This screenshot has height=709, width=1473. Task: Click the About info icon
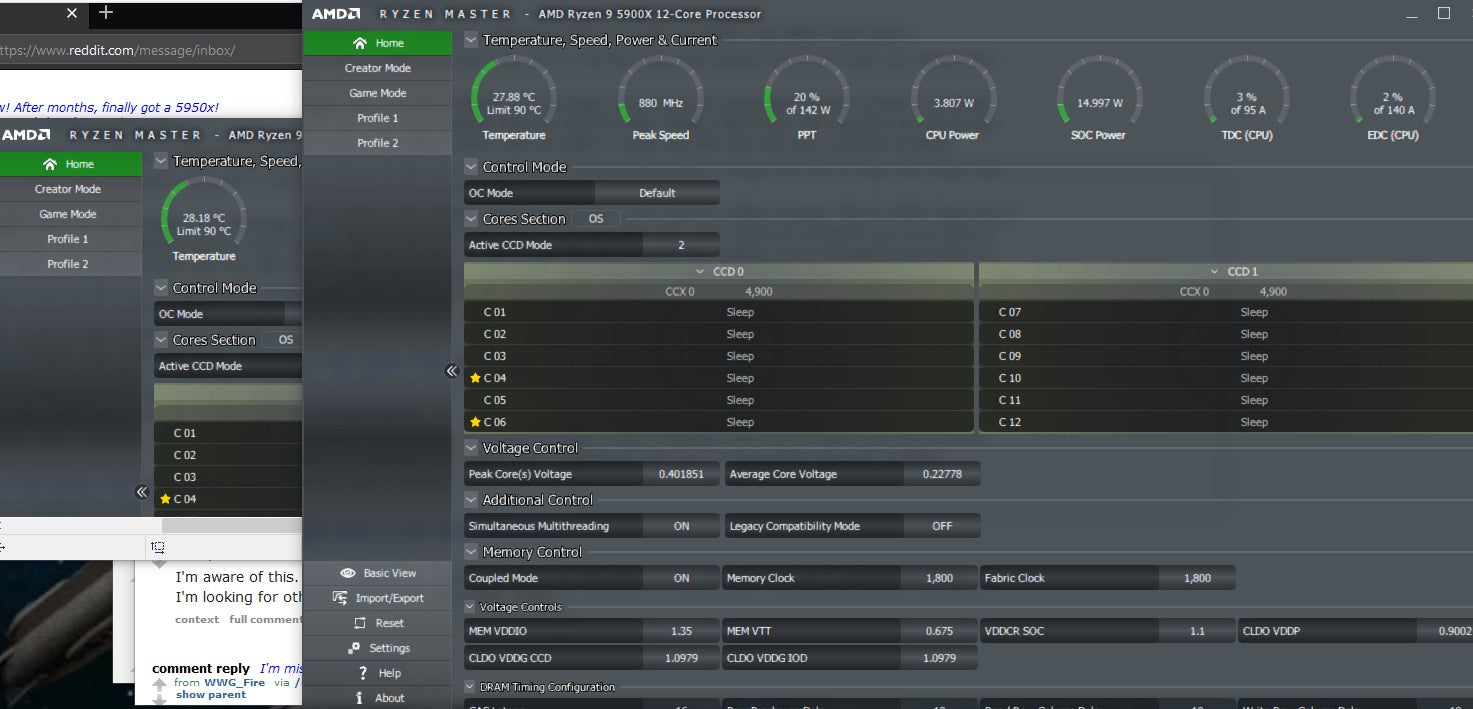click(359, 698)
